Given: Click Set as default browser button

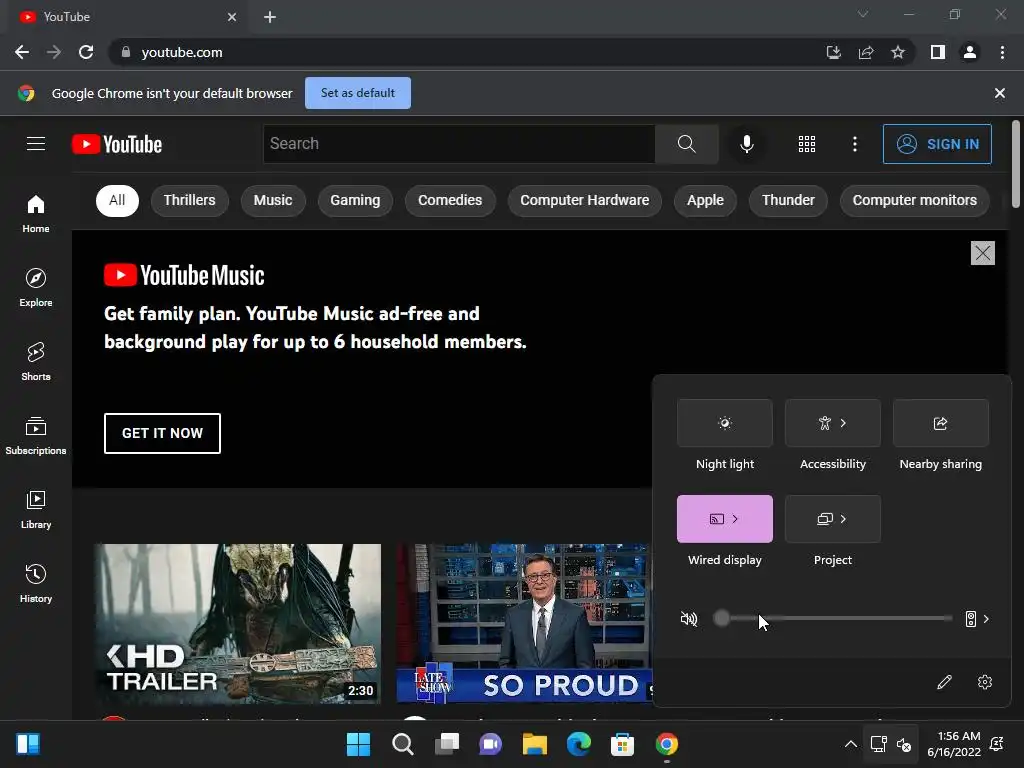Looking at the screenshot, I should pos(358,93).
